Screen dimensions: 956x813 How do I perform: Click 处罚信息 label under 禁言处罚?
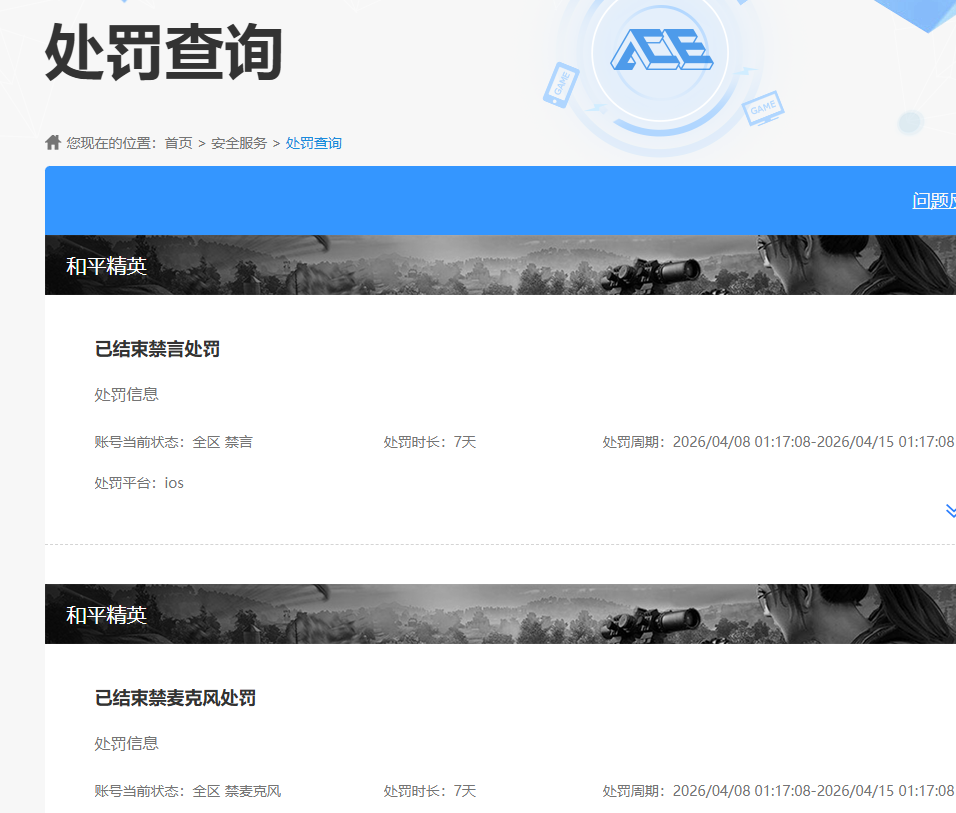tap(126, 395)
